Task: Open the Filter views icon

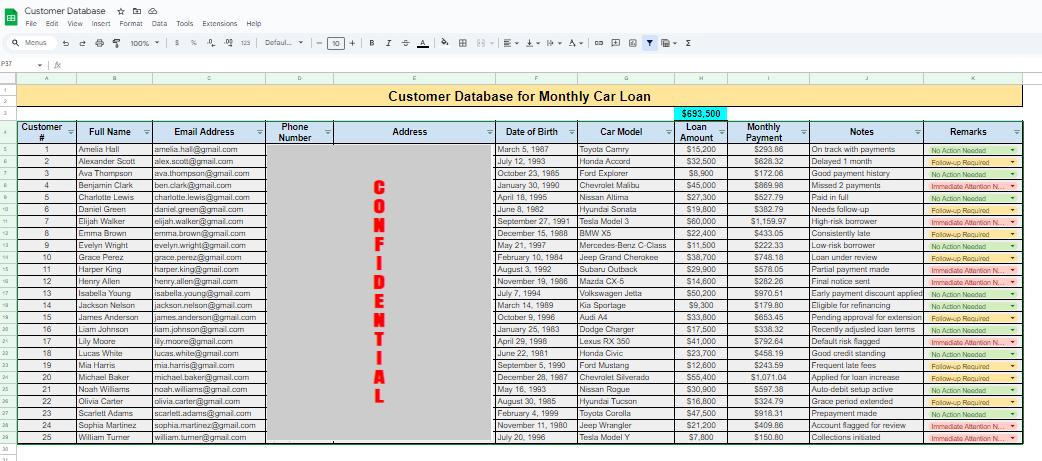Action: click(668, 43)
